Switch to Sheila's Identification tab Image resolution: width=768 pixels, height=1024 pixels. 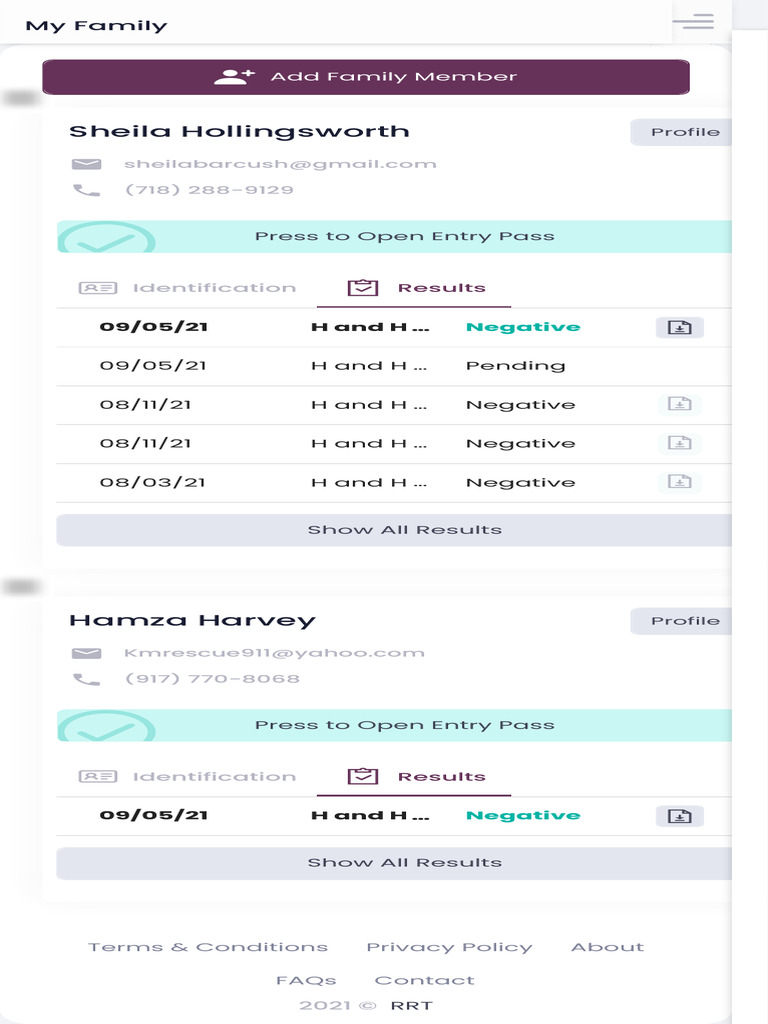[188, 288]
